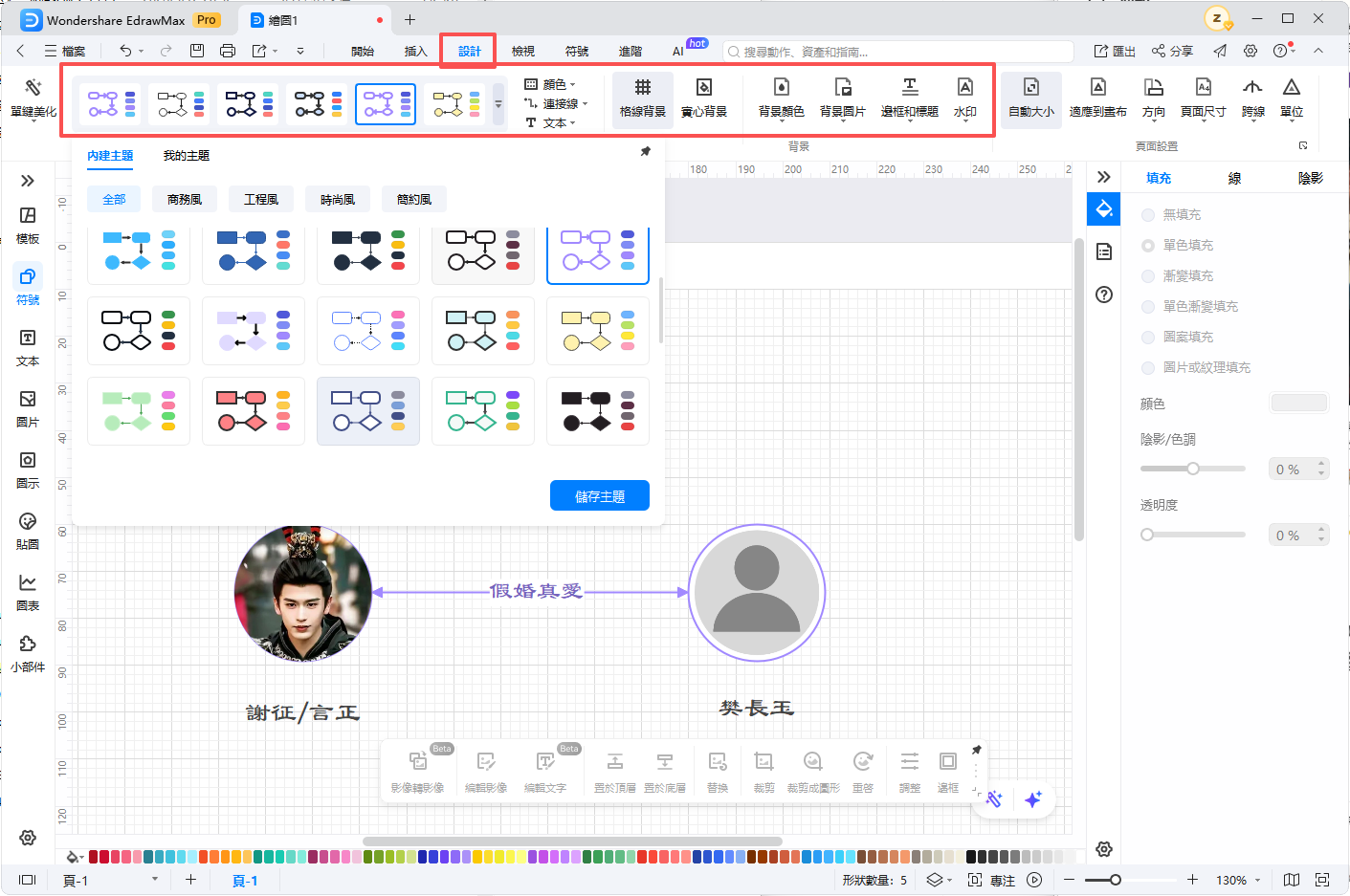Click the 儲存主題 save theme button
Screen dimensions: 1350x896
tap(599, 496)
